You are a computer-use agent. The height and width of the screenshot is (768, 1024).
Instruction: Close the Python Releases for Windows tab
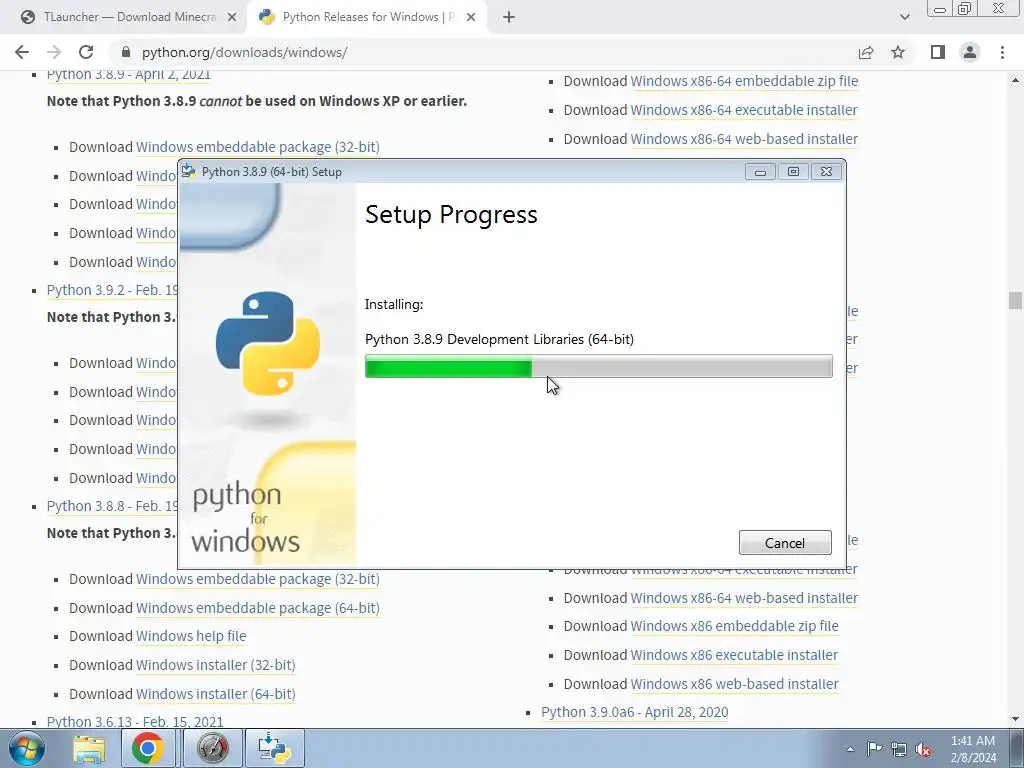pos(471,18)
